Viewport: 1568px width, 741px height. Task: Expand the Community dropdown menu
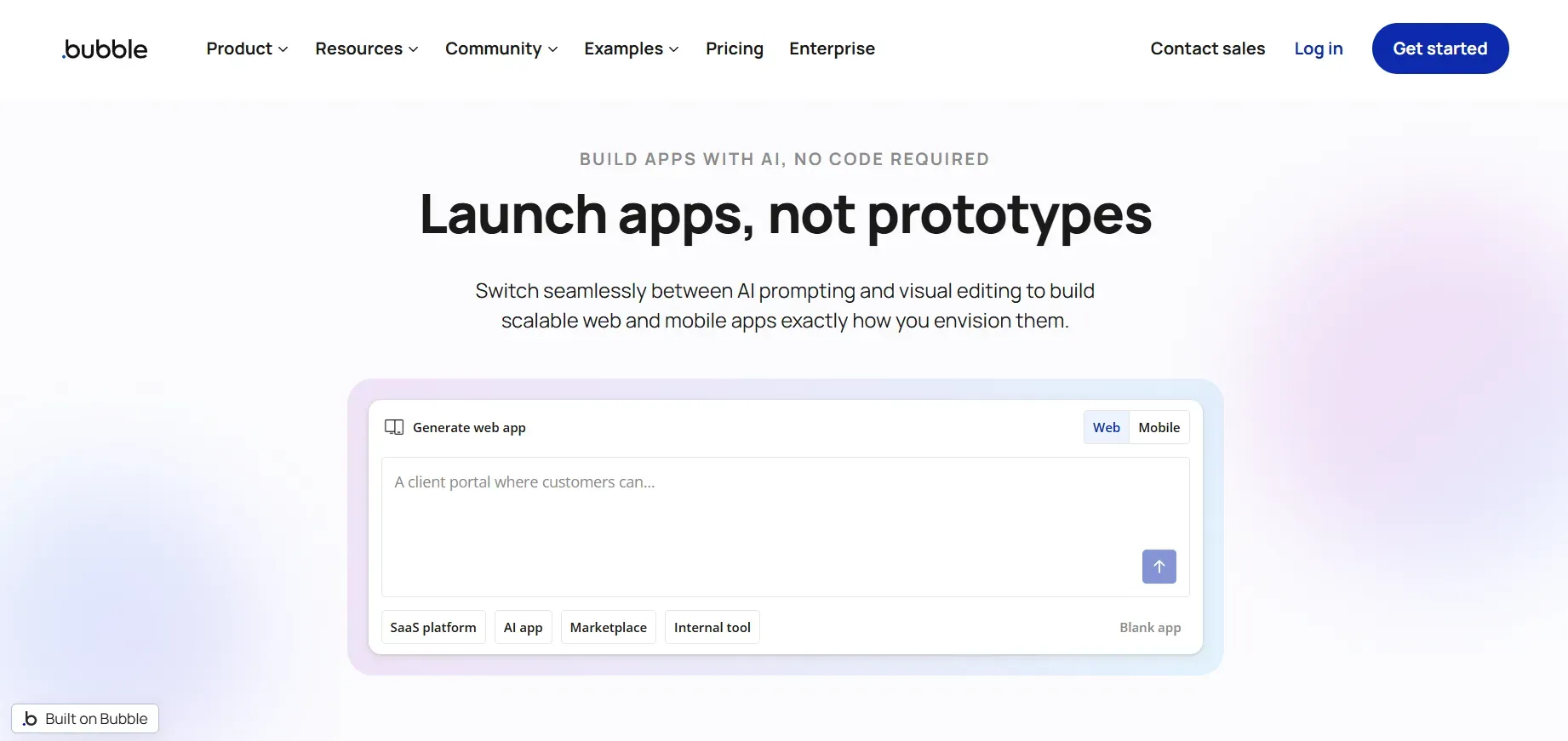(x=501, y=48)
